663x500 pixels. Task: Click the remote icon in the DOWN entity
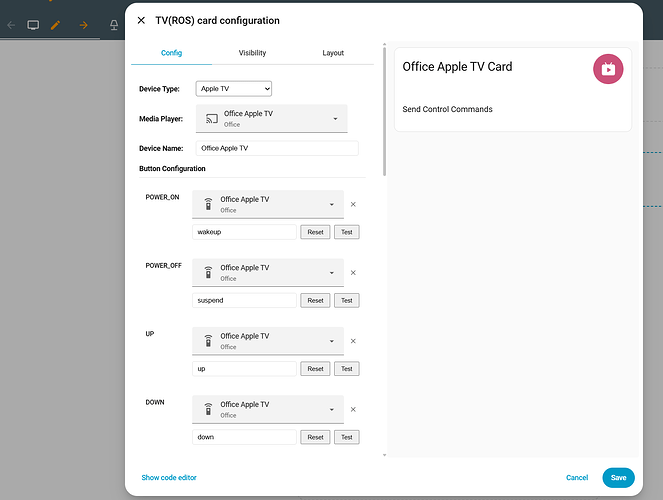pyautogui.click(x=208, y=409)
